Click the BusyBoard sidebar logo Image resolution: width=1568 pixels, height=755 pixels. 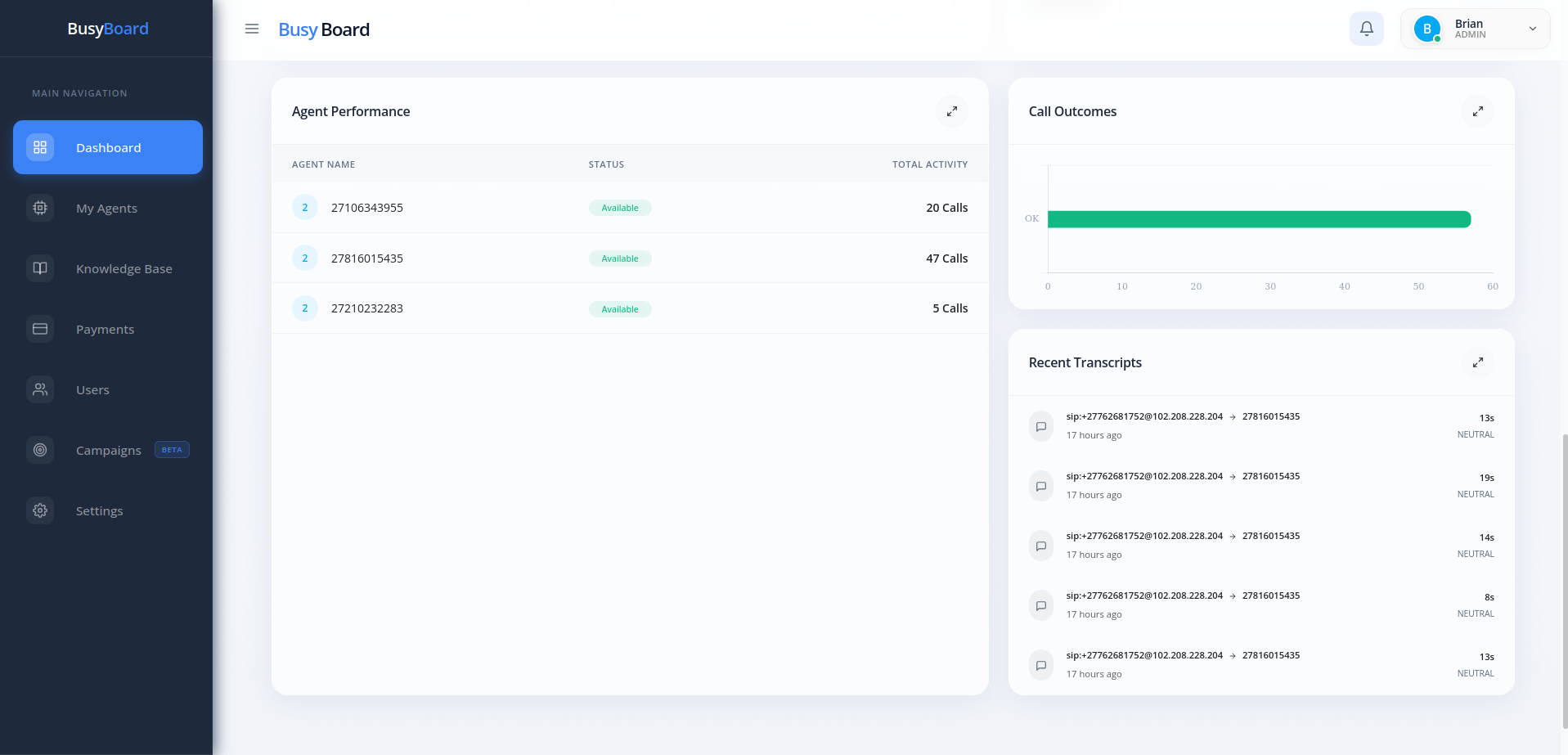coord(108,29)
